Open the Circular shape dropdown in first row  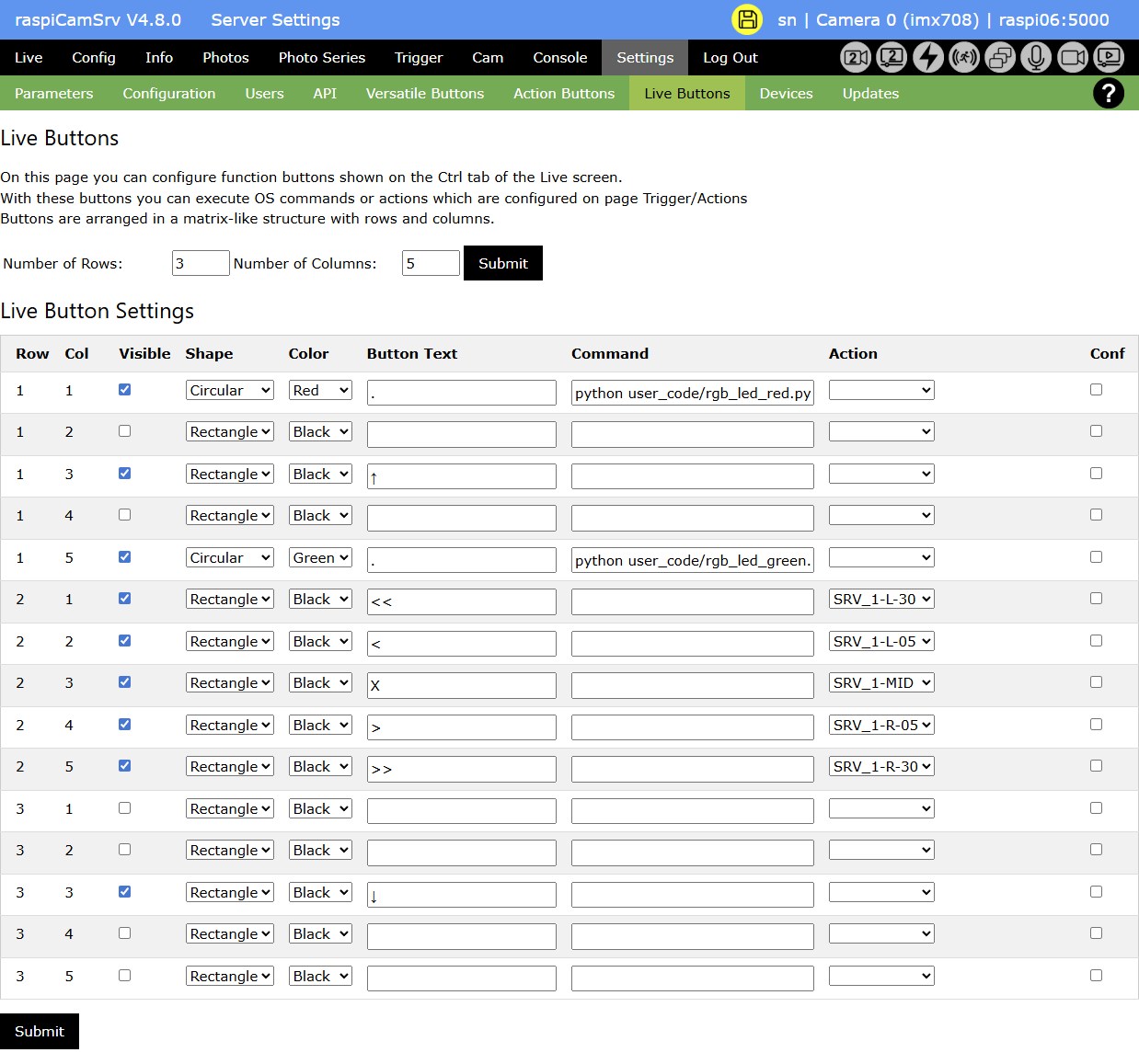point(230,390)
